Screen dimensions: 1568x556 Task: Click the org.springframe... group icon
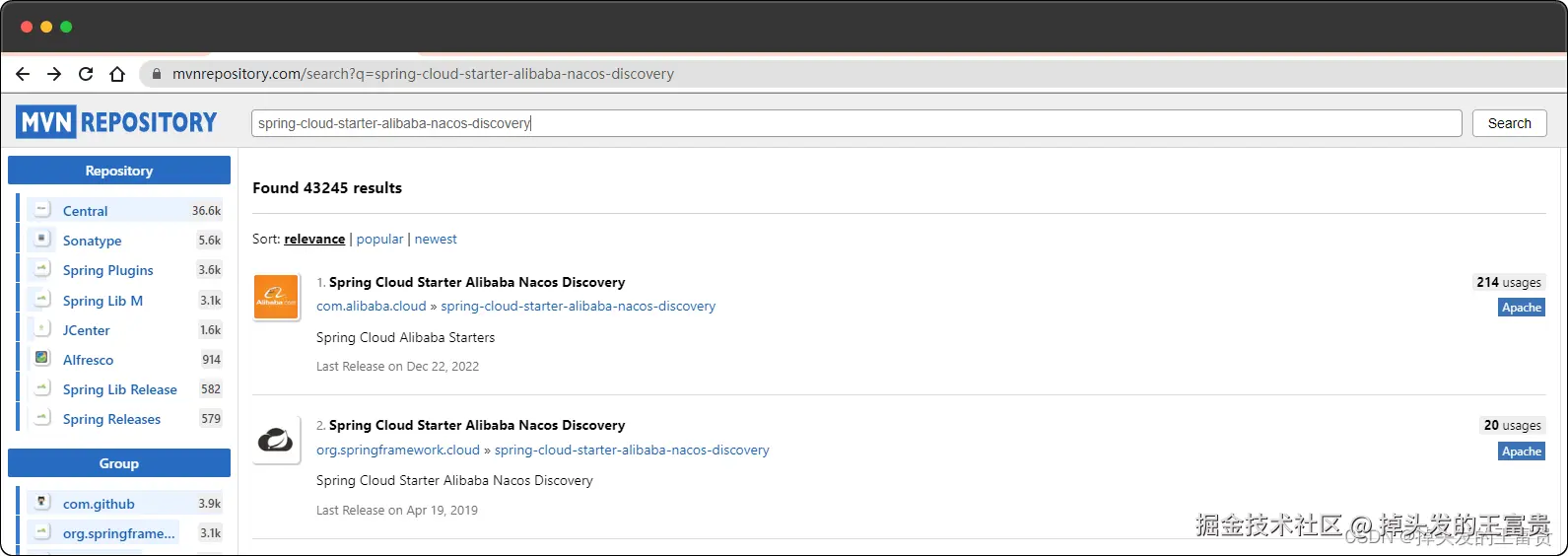[41, 532]
